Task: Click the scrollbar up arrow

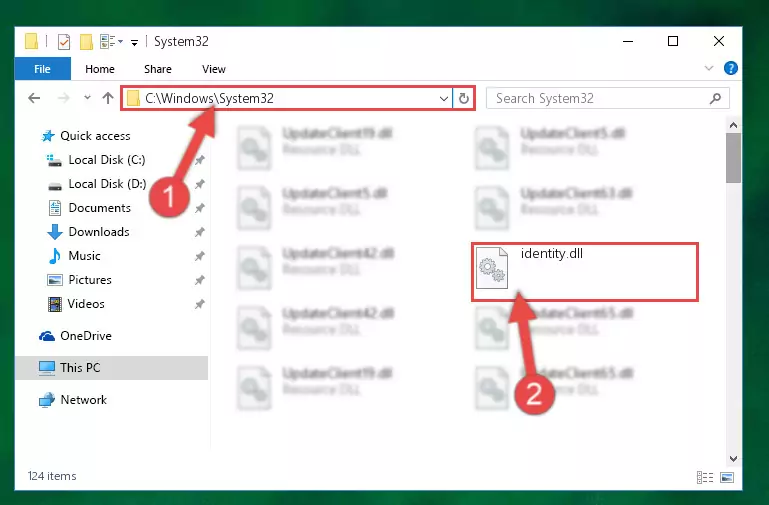Action: [733, 126]
